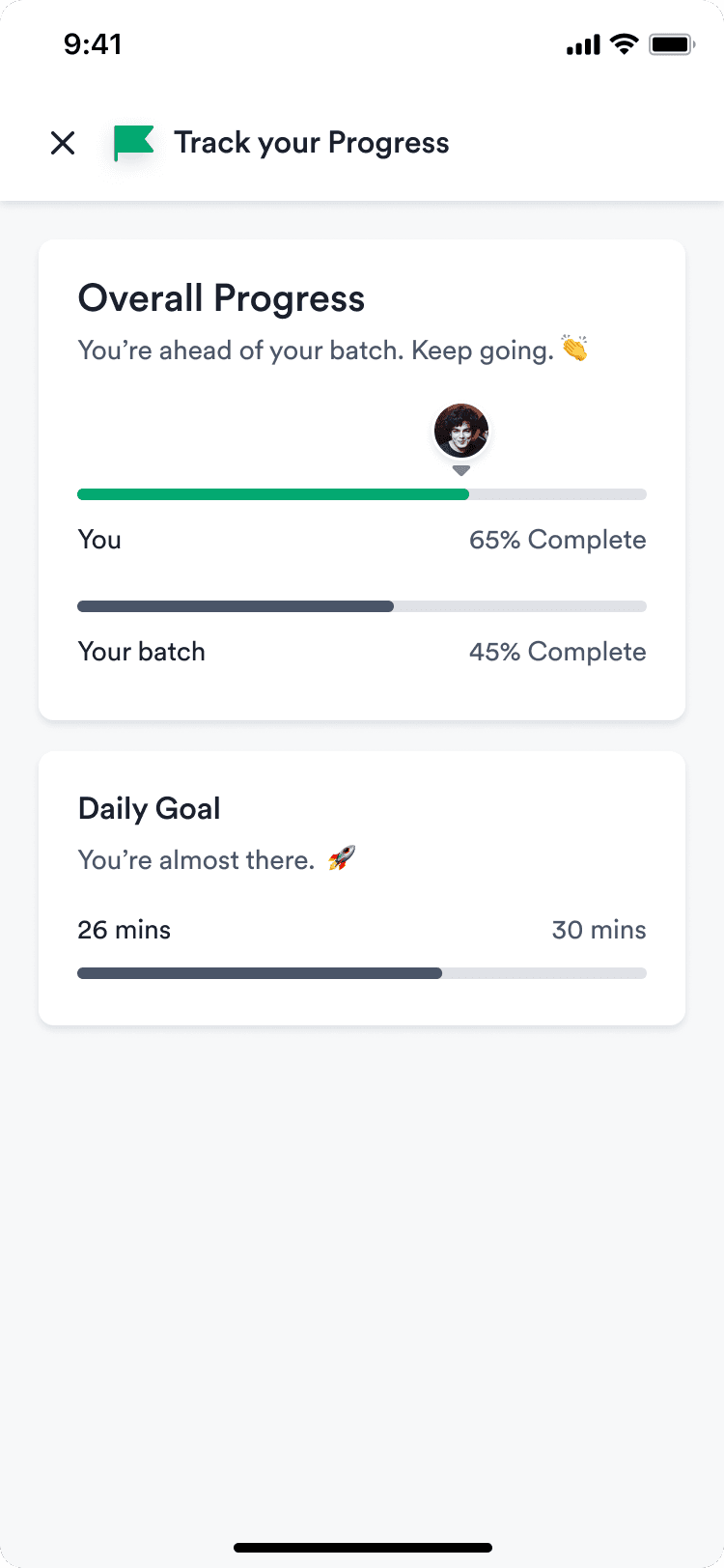Viewport: 724px width, 1568px height.
Task: Select the 'Your batch' progress bar
Action: click(x=362, y=606)
